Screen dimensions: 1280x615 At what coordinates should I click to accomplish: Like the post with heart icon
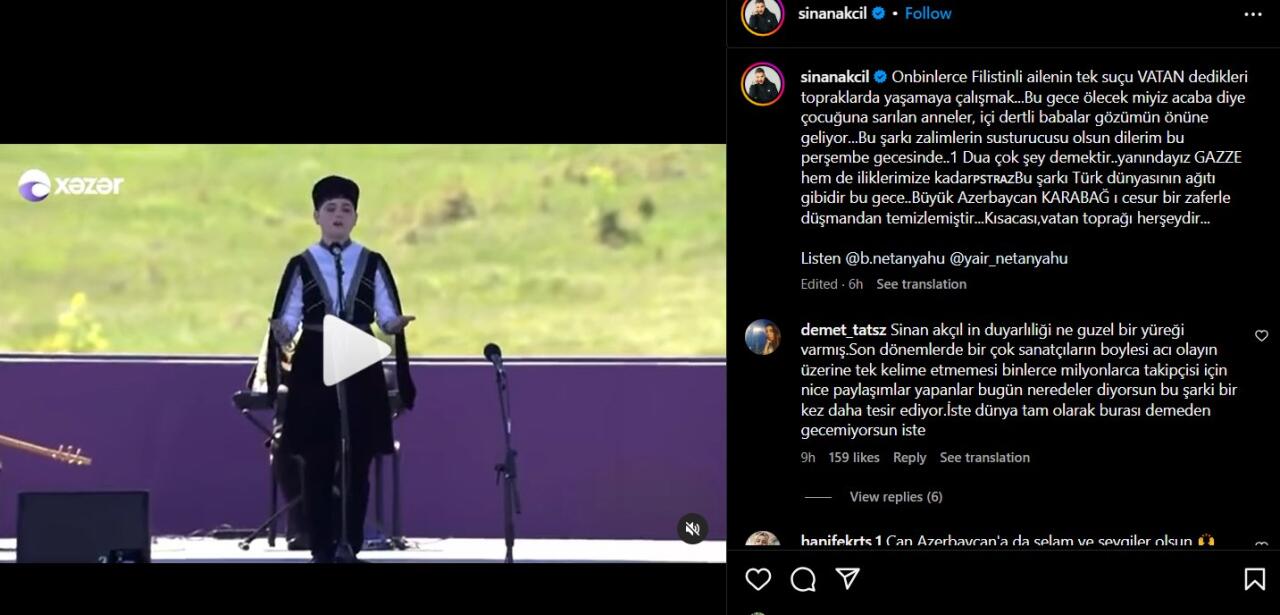coord(758,579)
